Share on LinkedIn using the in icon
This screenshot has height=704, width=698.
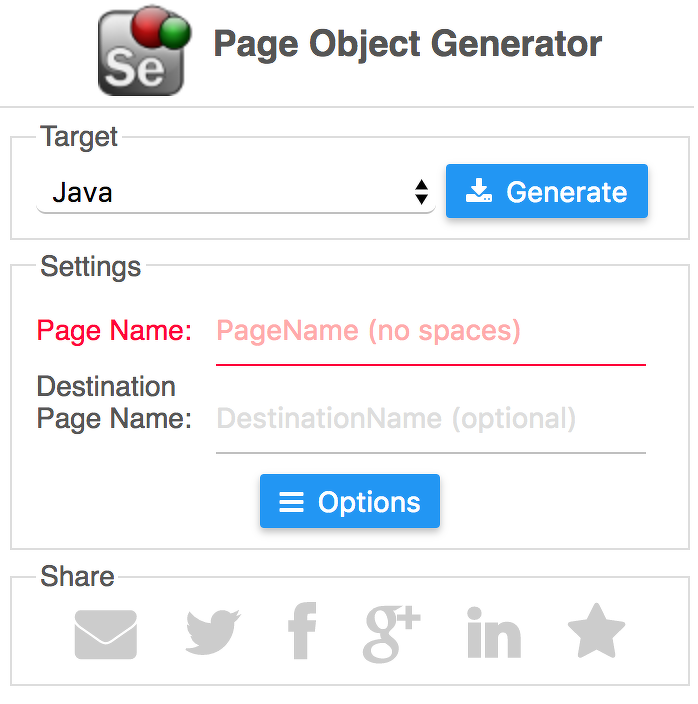click(494, 634)
